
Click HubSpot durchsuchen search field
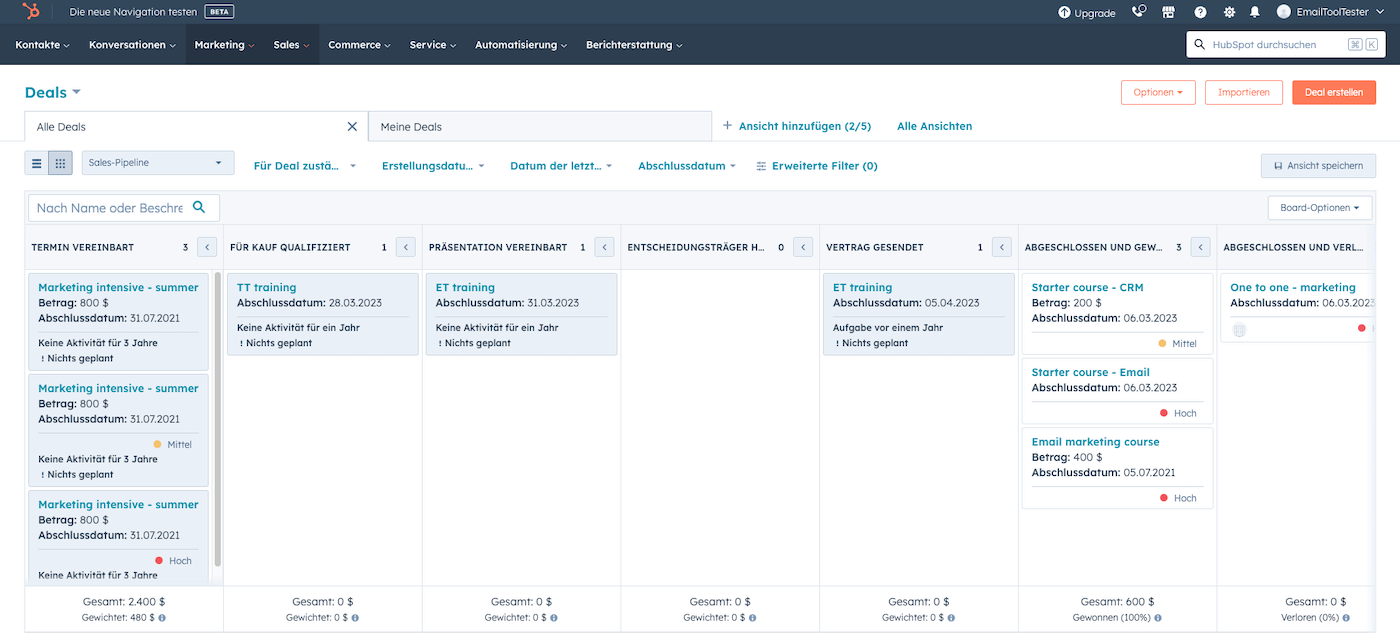pos(1286,44)
